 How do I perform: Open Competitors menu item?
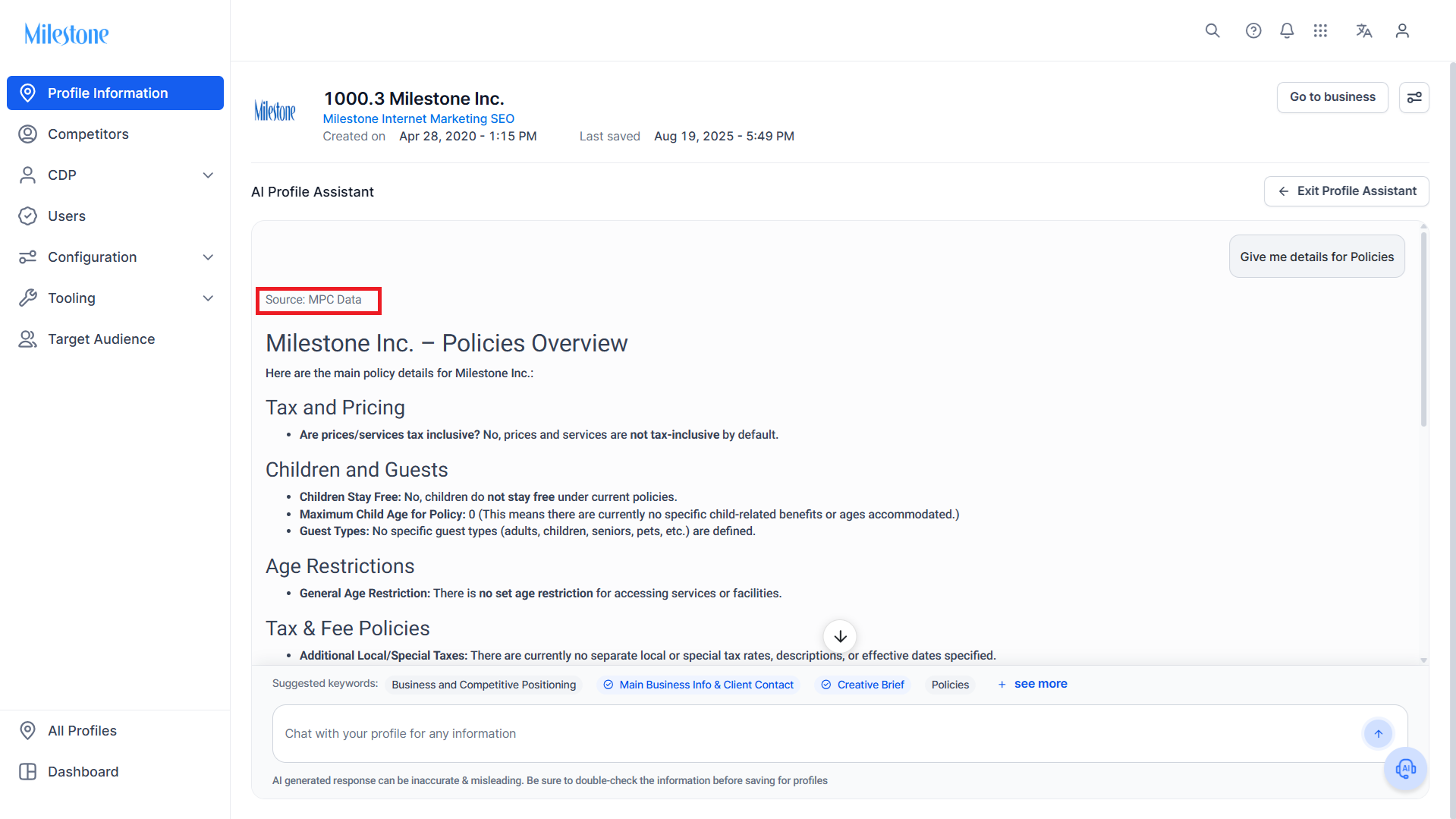[115, 134]
